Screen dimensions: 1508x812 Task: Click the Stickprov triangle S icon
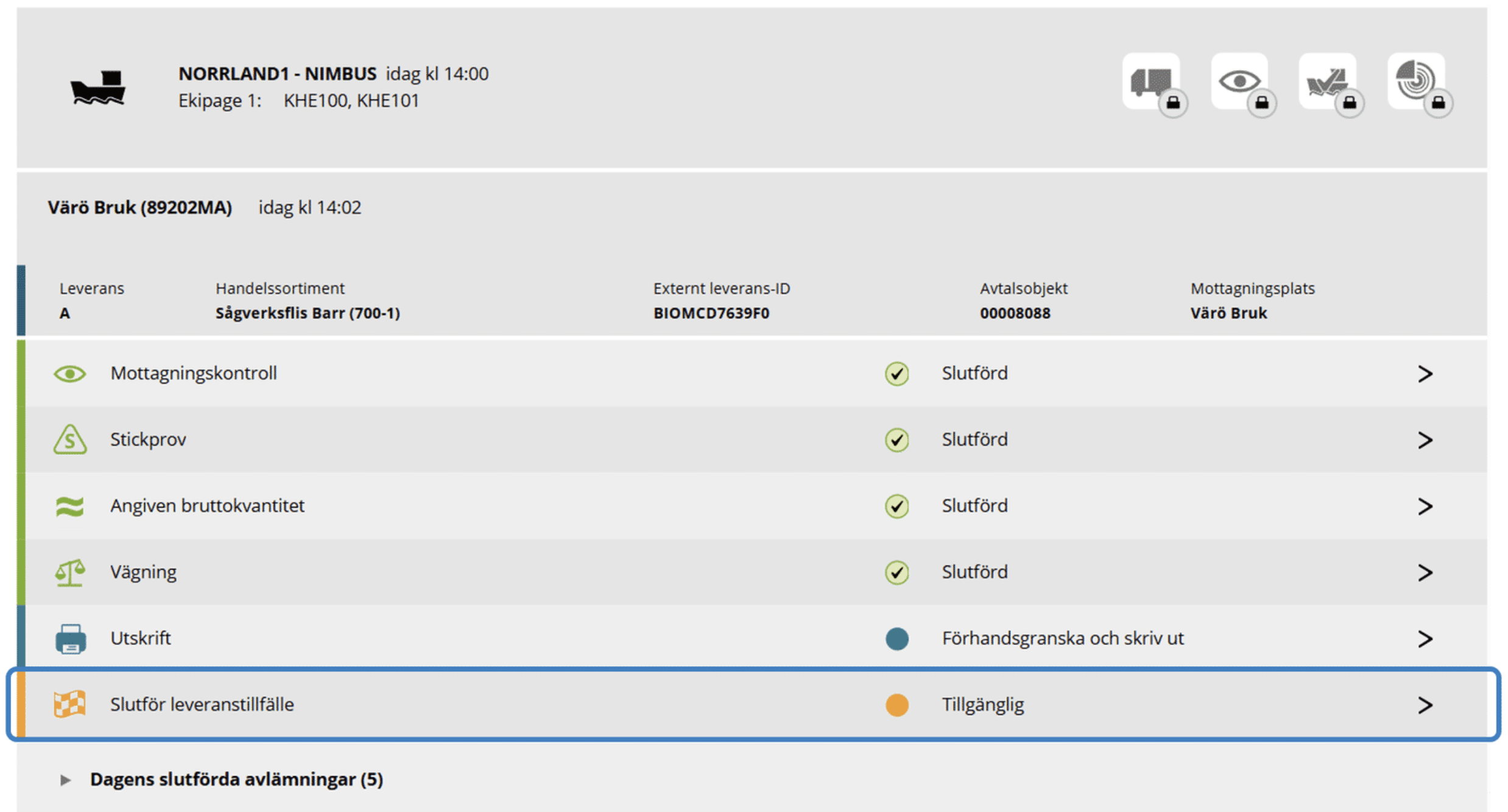click(x=70, y=439)
